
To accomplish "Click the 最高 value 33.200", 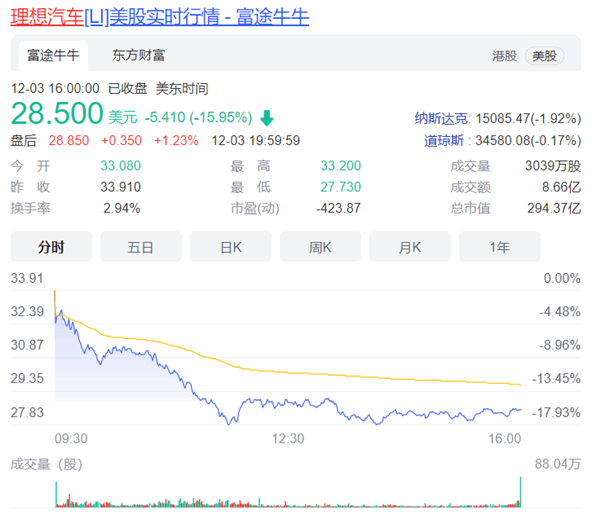I will pyautogui.click(x=341, y=166).
